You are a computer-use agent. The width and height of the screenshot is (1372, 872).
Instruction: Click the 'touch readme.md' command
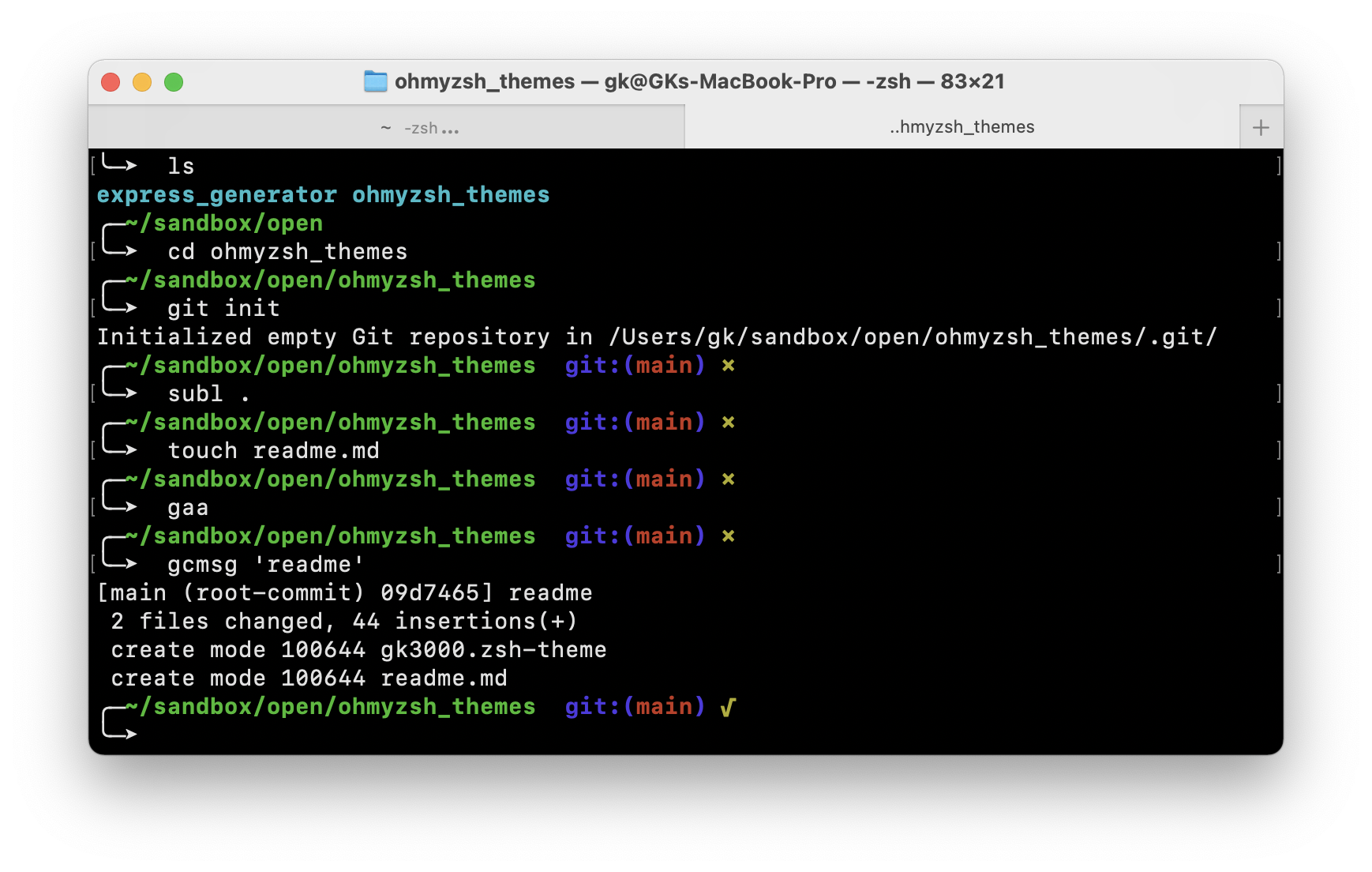point(273,451)
